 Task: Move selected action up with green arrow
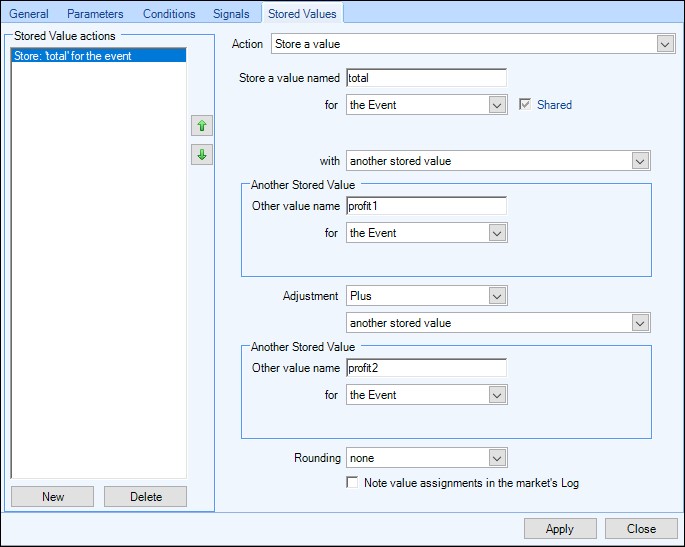(202, 126)
